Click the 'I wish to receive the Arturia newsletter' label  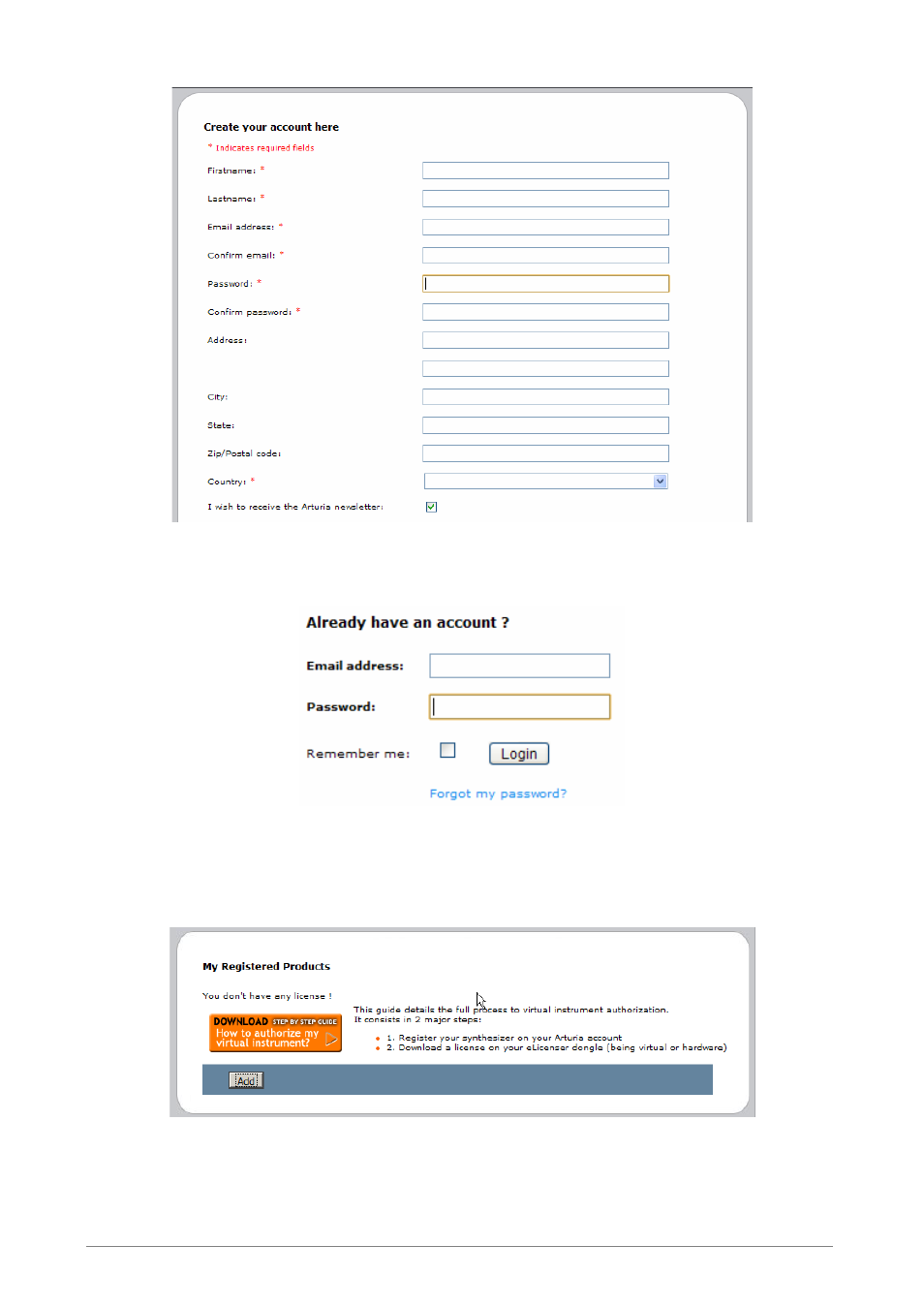pos(295,507)
